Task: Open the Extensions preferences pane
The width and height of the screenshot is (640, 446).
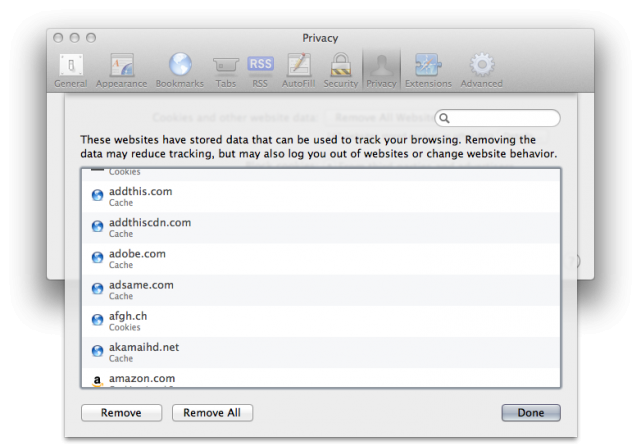Action: coord(428,71)
